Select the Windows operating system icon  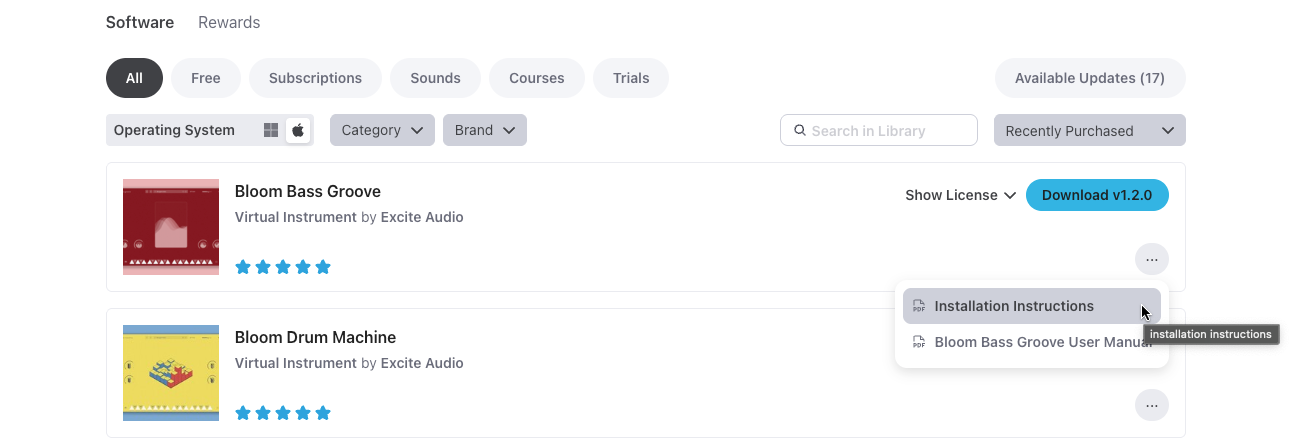pyautogui.click(x=271, y=130)
